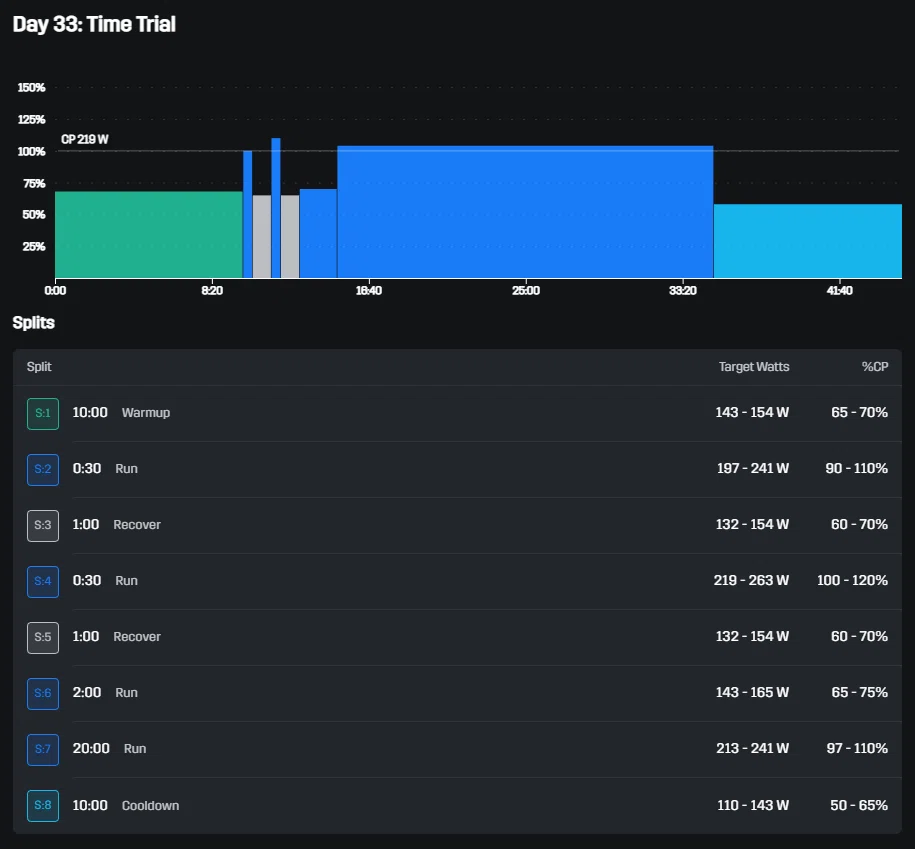Click the S:1 Warmup split badge

[43, 413]
